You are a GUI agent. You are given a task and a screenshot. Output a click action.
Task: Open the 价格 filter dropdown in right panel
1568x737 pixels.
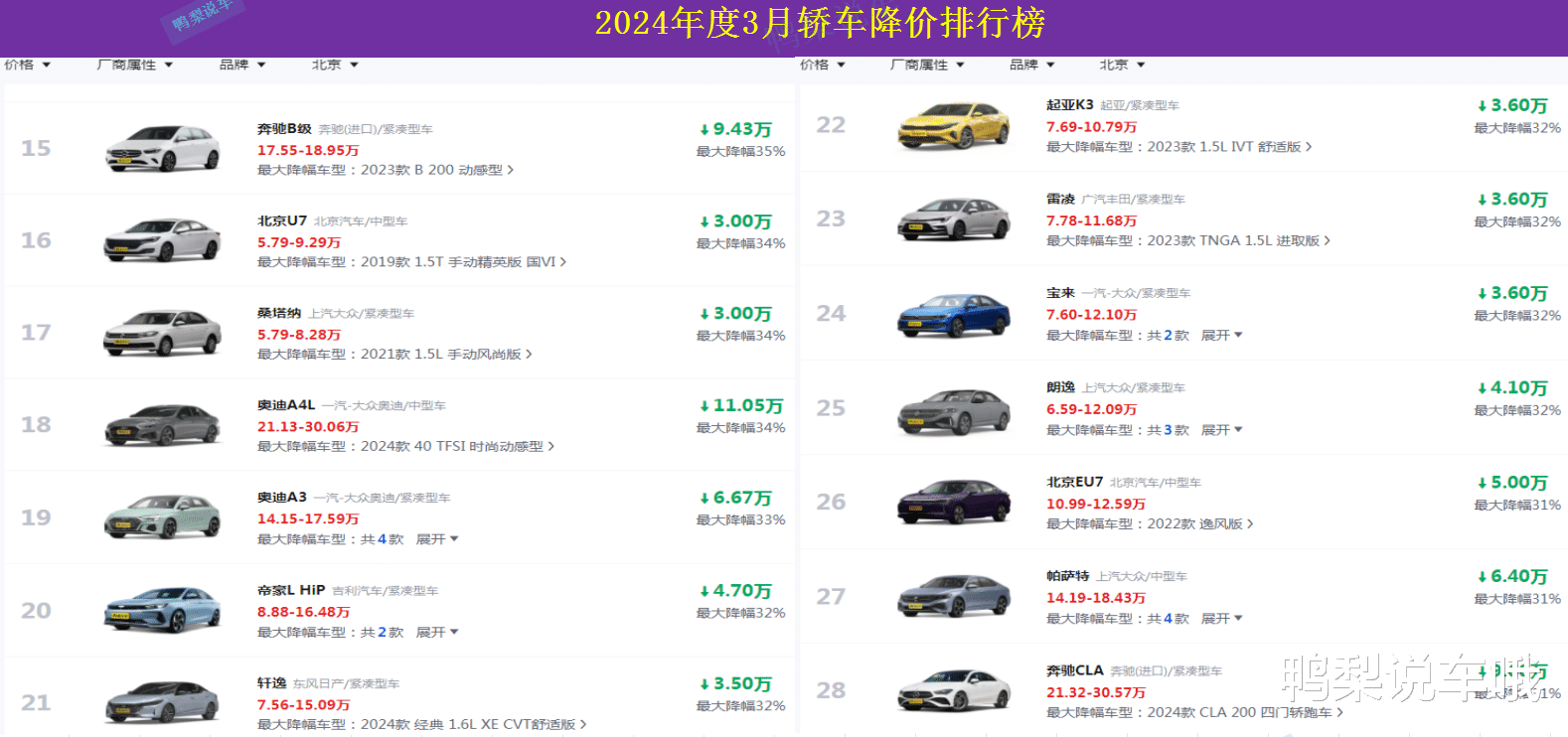click(823, 65)
